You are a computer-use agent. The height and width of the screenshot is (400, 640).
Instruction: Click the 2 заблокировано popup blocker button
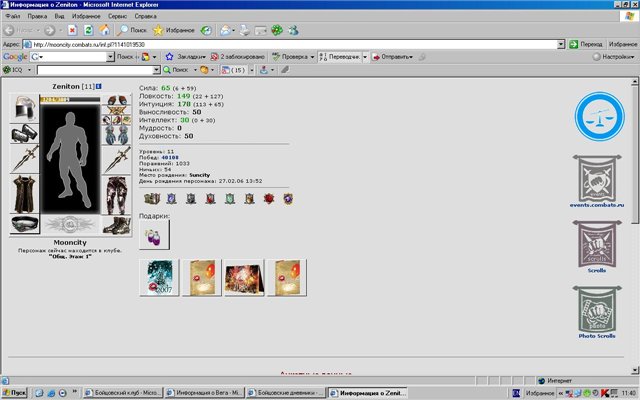[238, 57]
